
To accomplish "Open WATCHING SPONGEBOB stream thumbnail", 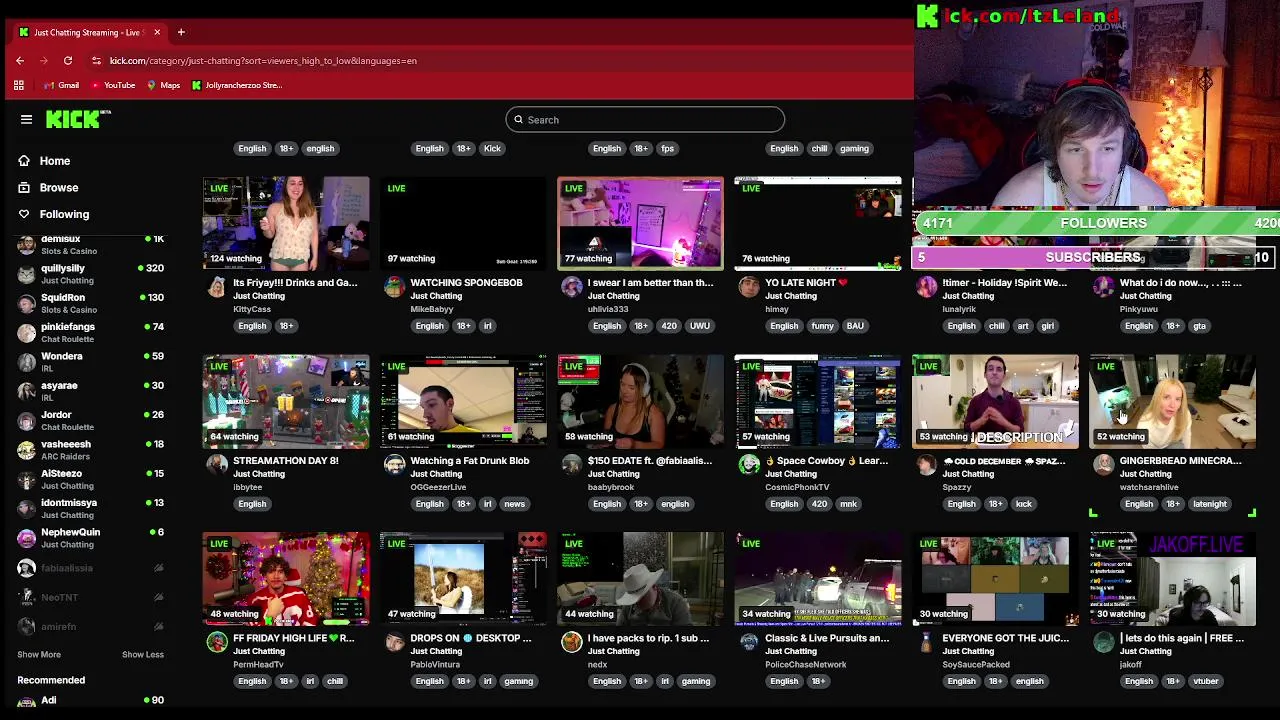I will (x=463, y=224).
